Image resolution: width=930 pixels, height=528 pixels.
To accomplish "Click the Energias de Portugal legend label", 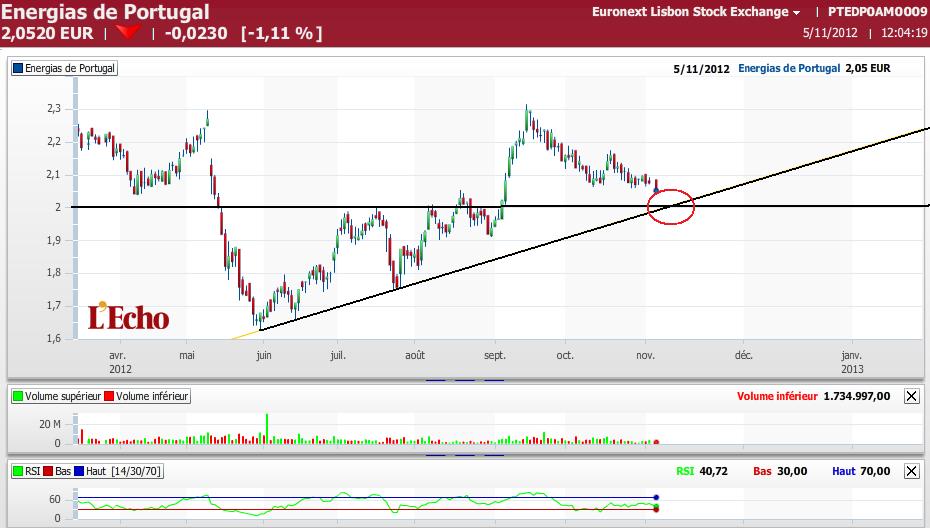I will tap(70, 68).
